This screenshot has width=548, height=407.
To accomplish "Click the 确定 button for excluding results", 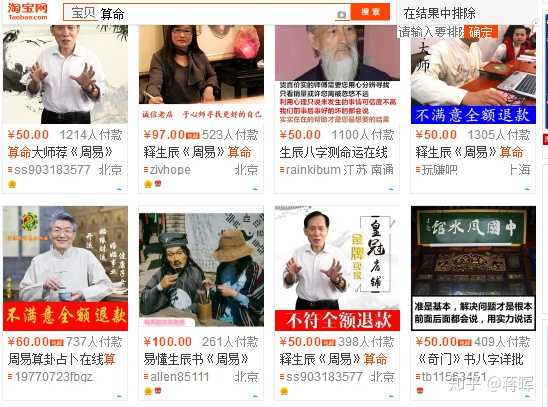I will tap(481, 32).
